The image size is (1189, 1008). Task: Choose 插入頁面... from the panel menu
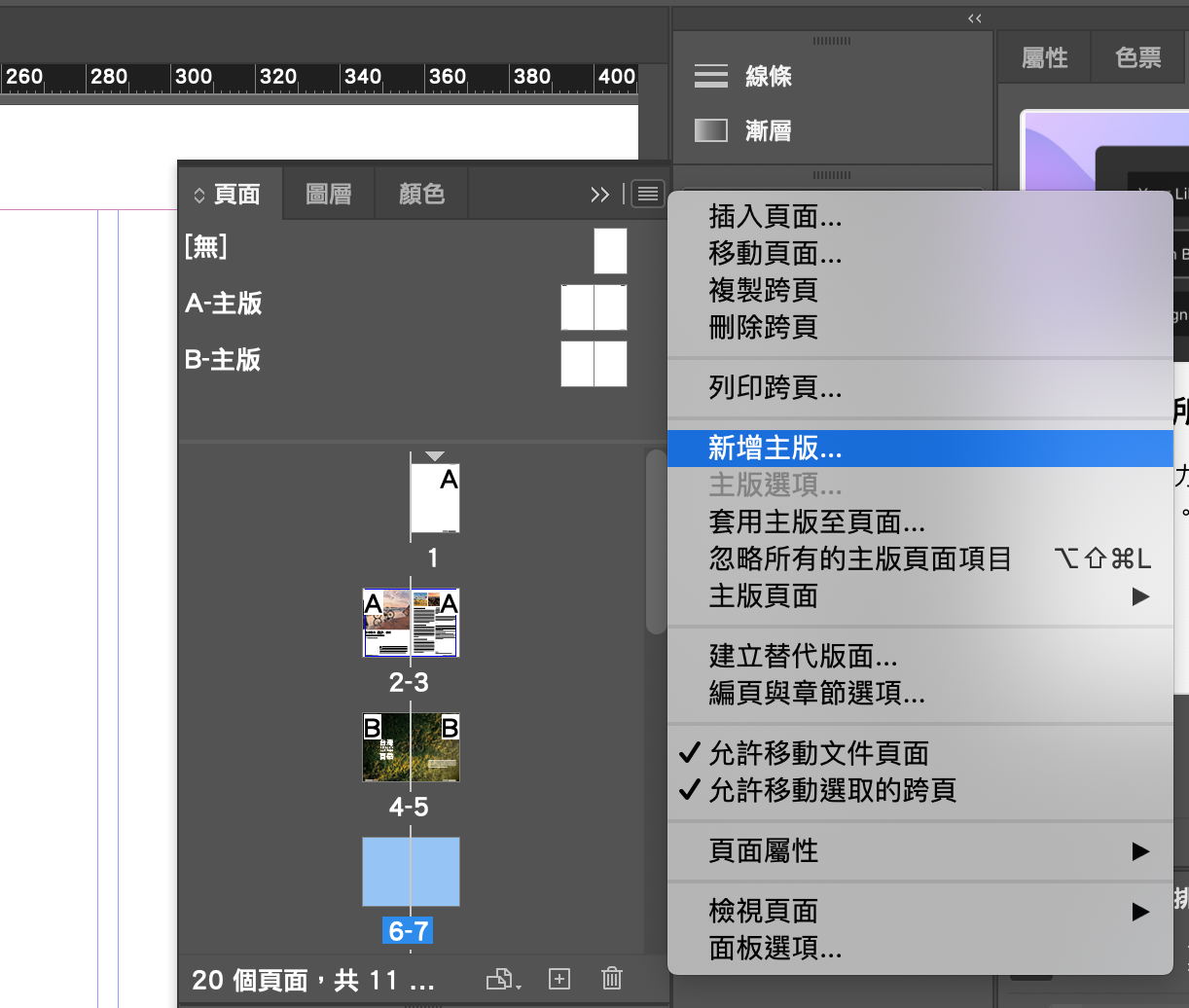[775, 216]
